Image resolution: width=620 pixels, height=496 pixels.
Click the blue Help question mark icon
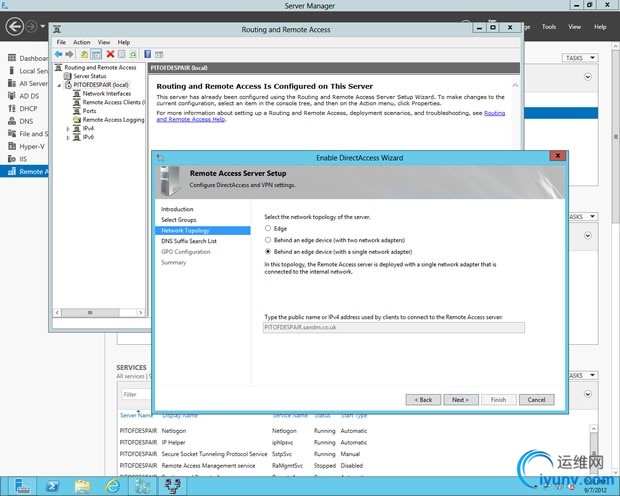point(147,54)
